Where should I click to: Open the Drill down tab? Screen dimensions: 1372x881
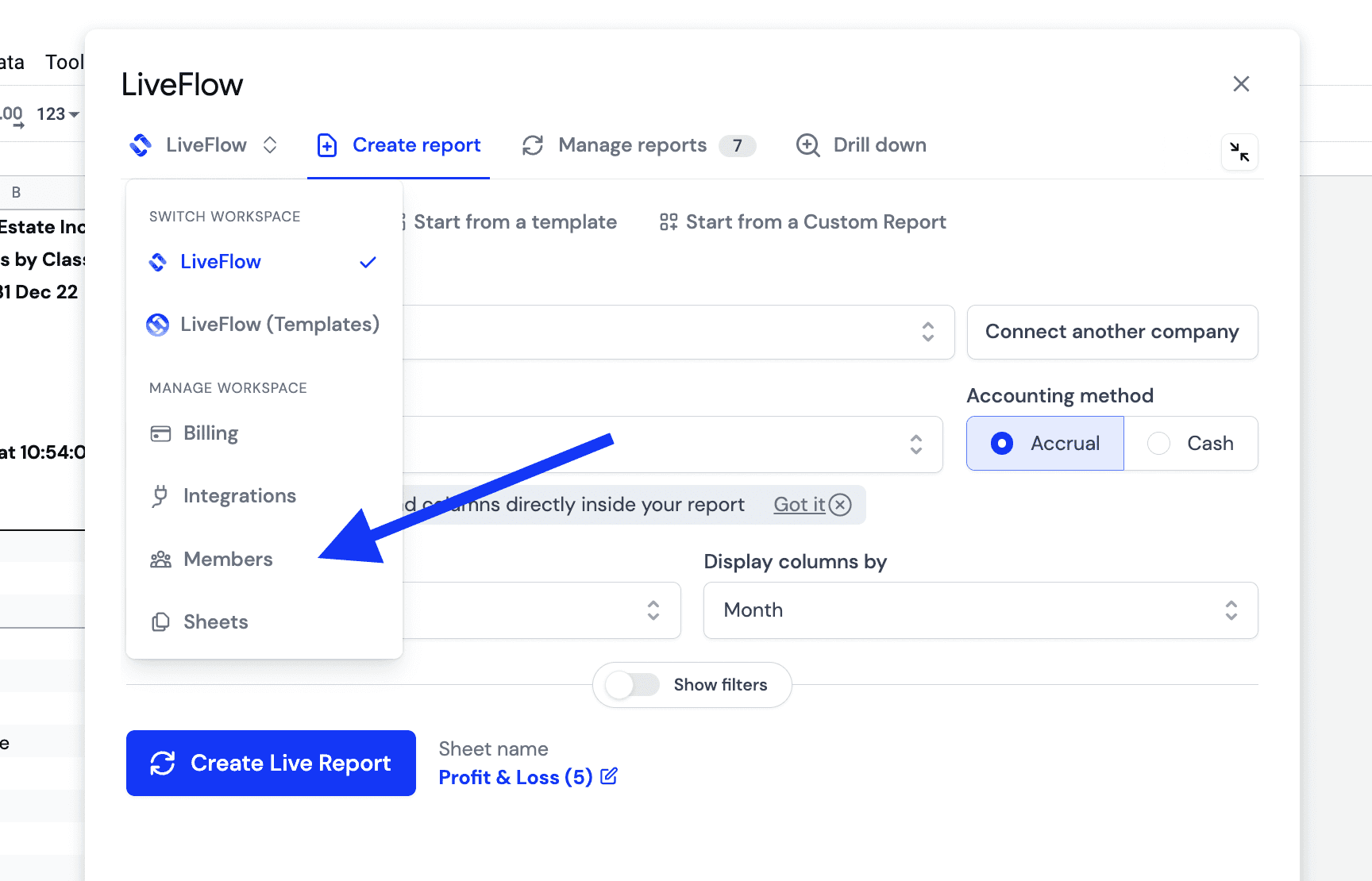(861, 145)
